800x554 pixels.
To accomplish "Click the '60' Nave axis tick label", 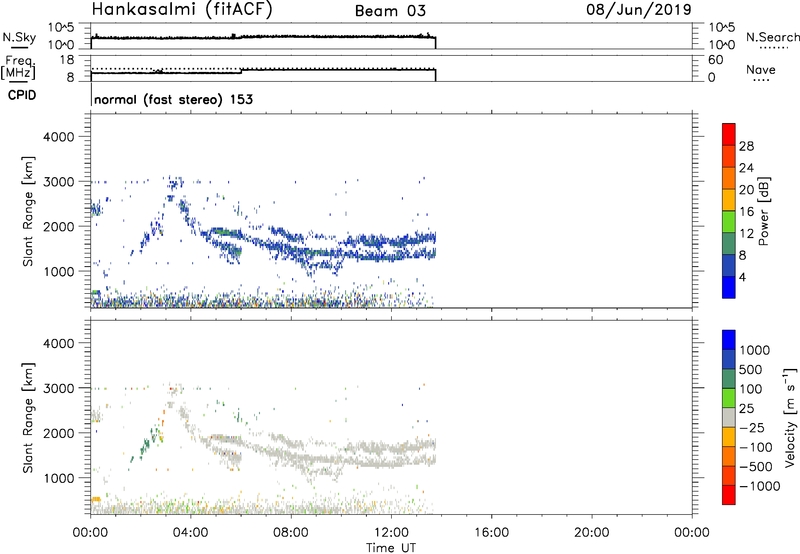I will coord(716,60).
